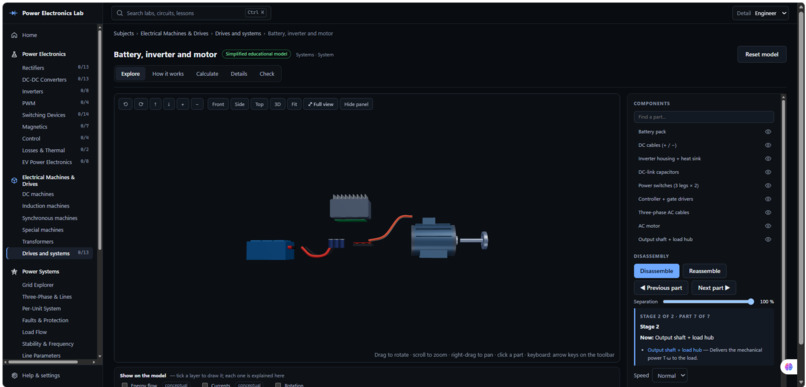This screenshot has width=806, height=387.
Task: Click the search labs, circuits, lessons box
Action: (x=191, y=13)
